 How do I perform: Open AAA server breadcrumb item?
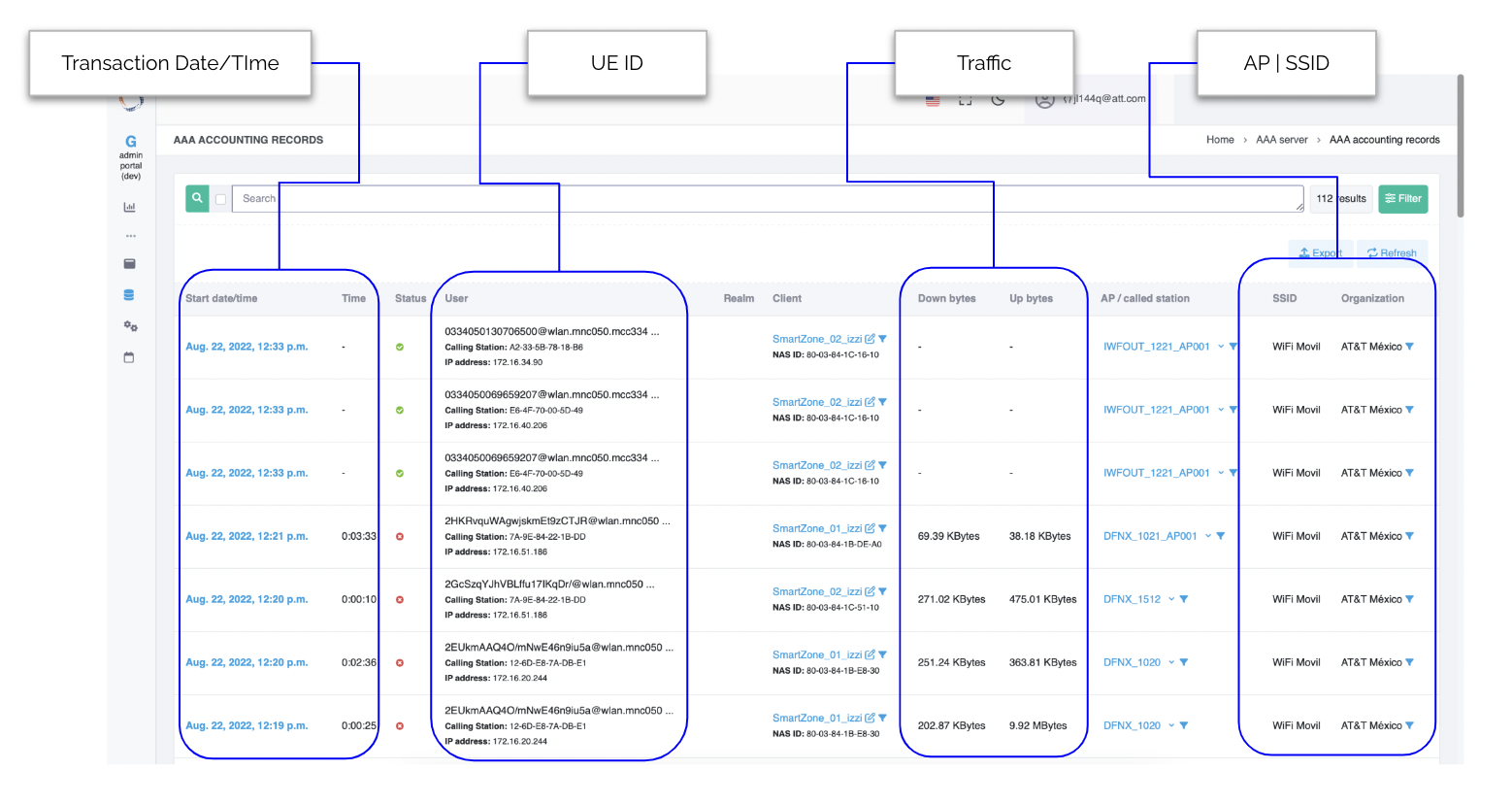[1281, 140]
